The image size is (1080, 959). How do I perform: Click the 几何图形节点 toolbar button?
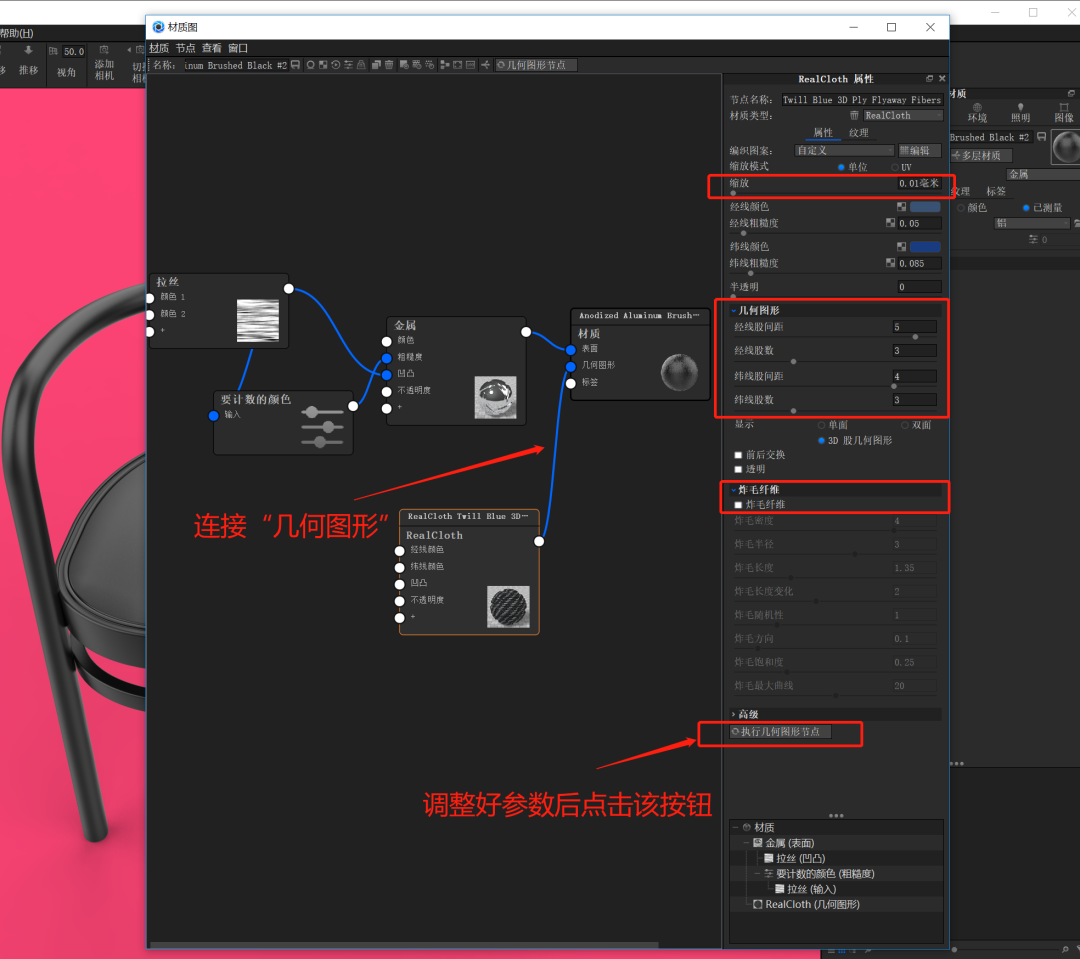pos(536,65)
